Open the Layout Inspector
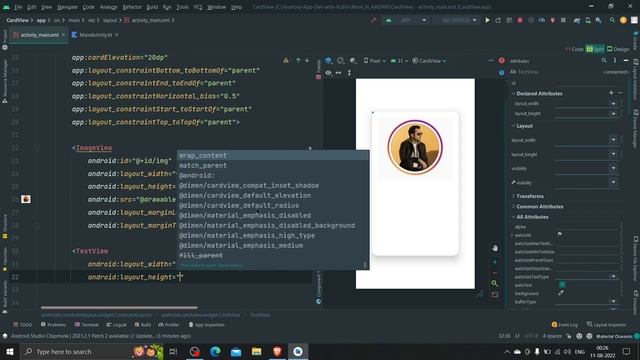 click(x=607, y=324)
